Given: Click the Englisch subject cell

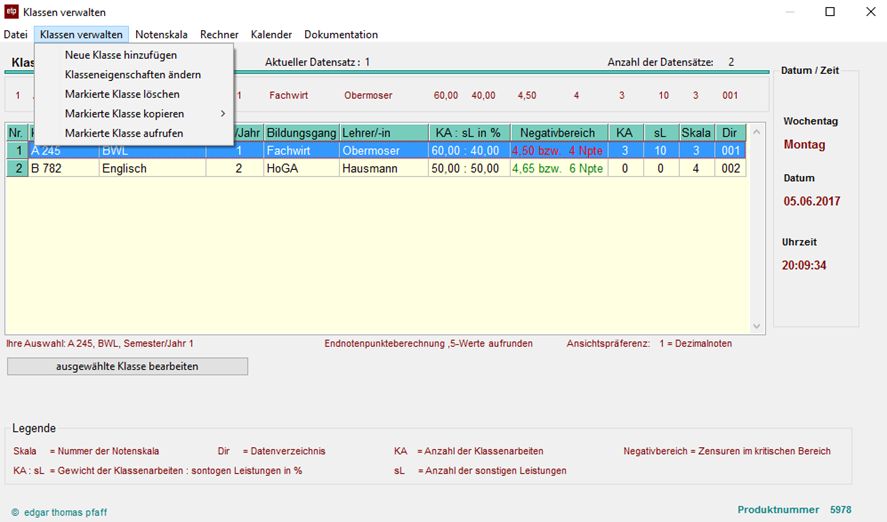Looking at the screenshot, I should tap(151, 169).
